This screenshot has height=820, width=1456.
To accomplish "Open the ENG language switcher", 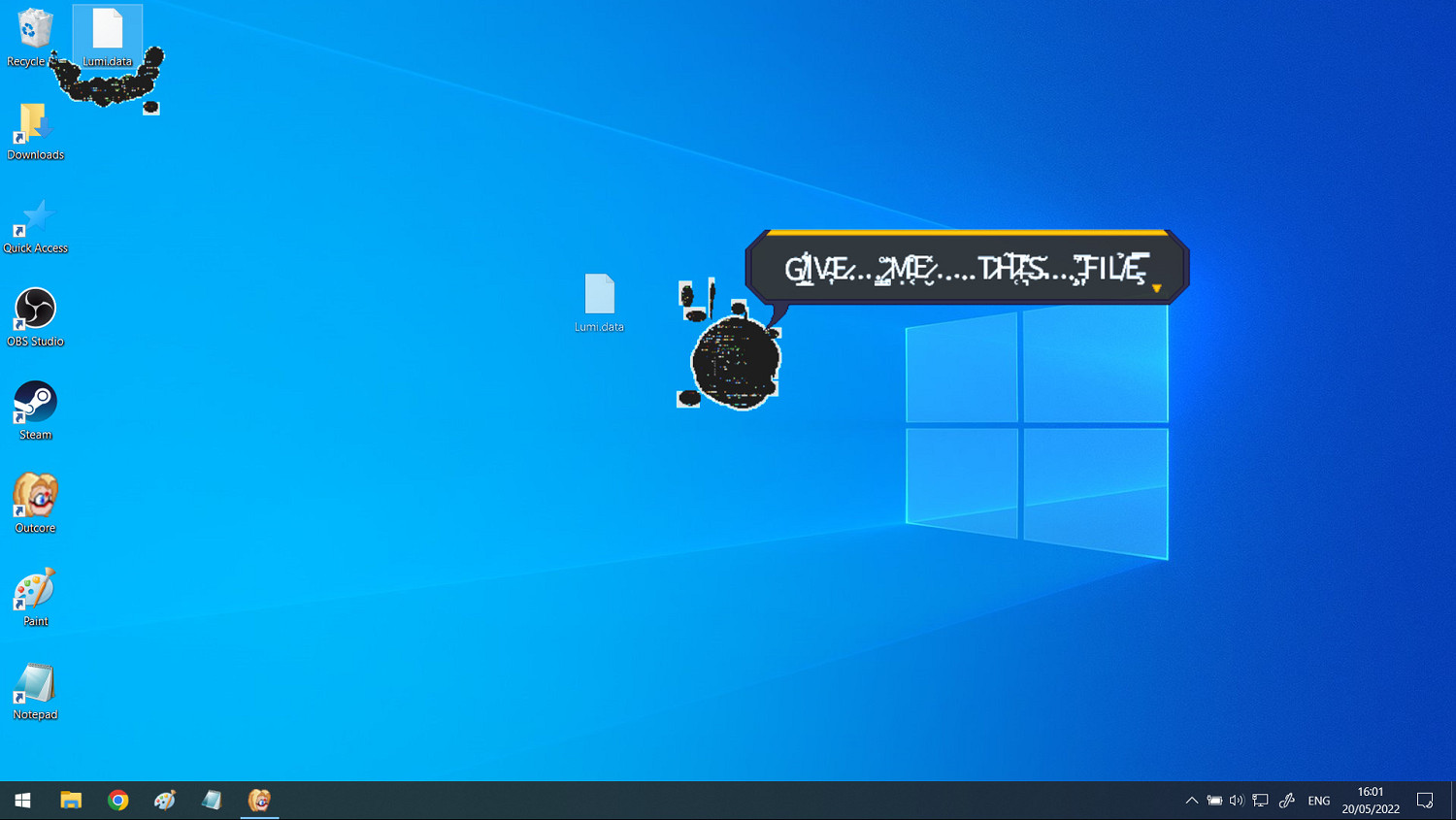I will [x=1318, y=801].
